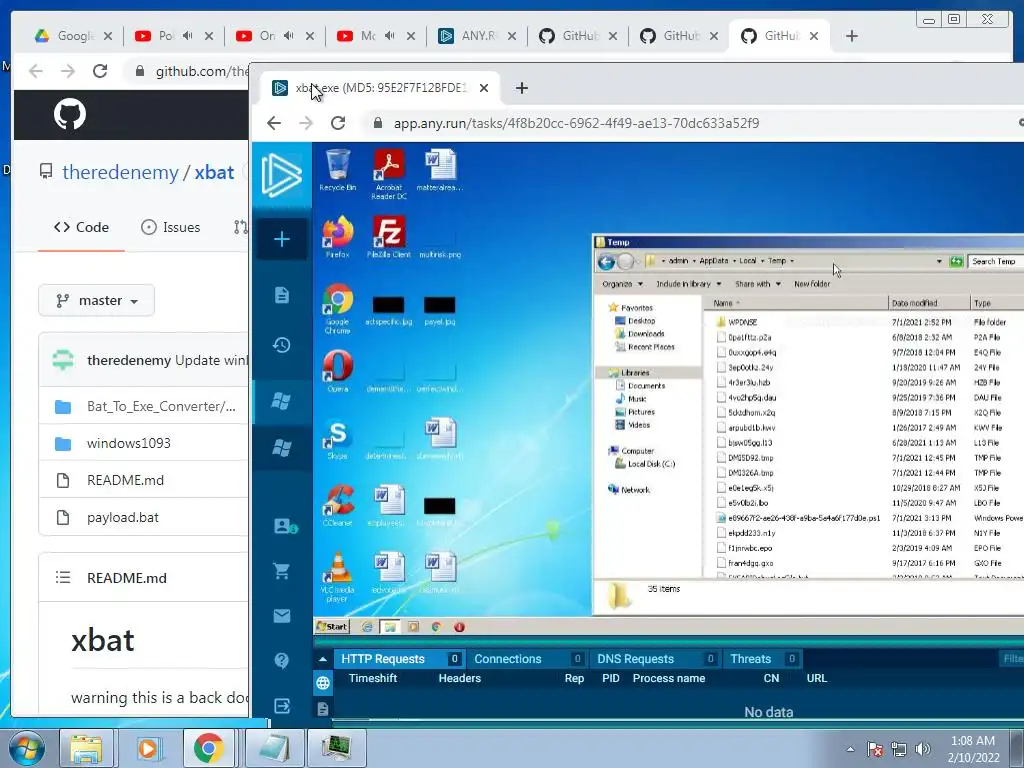This screenshot has width=1024, height=768.
Task: Open the Bat_To_Exe_Converter folder on GitHub
Action: [x=161, y=406]
